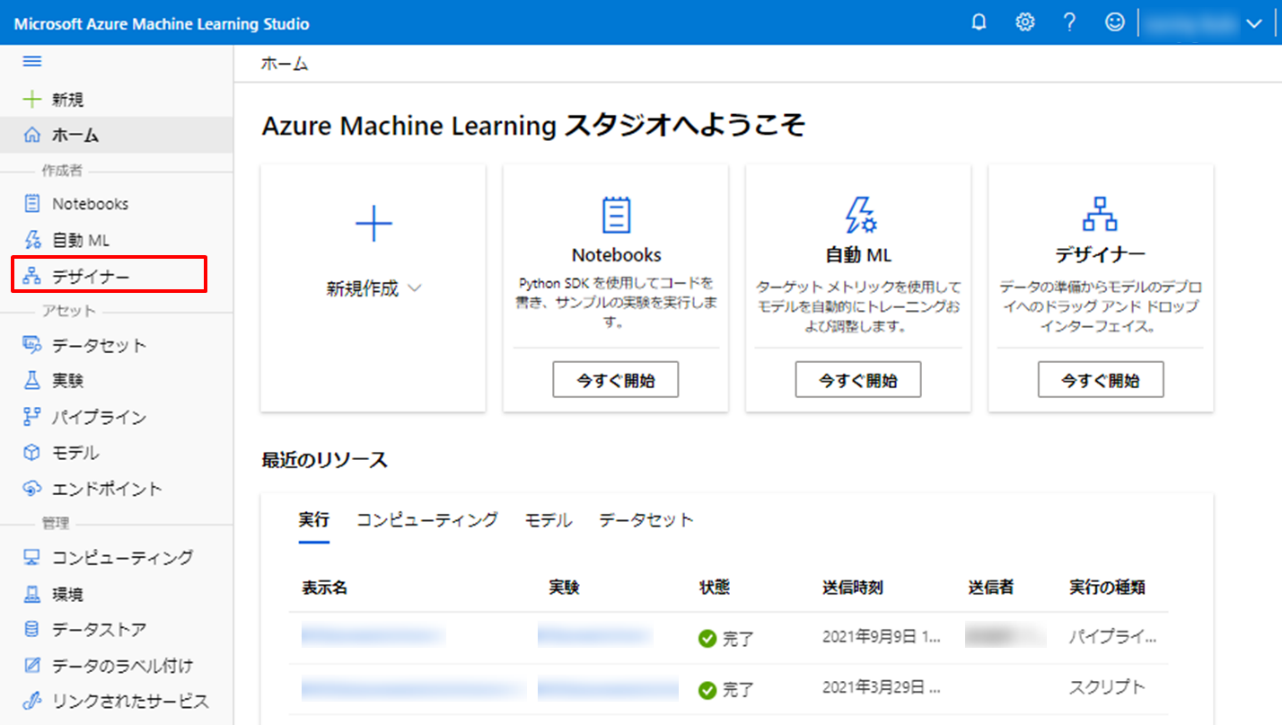This screenshot has height=725, width=1282.
Task: Click the Notebooks card notebook icon
Action: [616, 215]
